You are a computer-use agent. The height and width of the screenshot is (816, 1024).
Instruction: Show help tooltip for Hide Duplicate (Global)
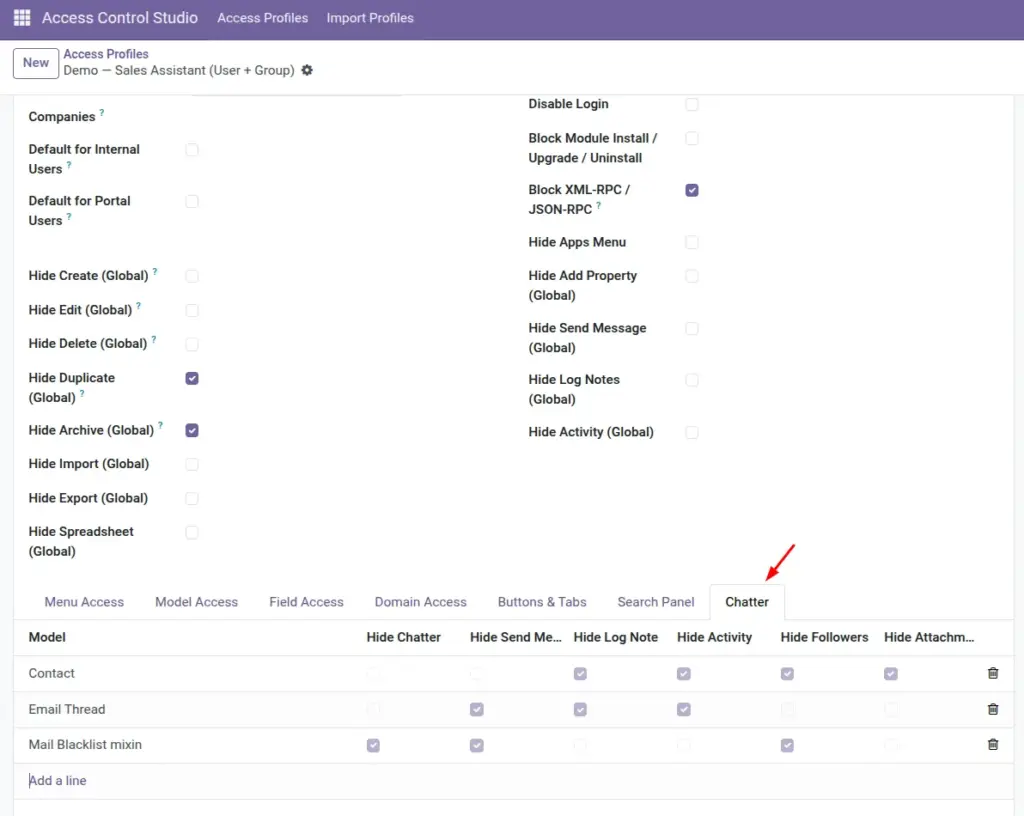82,393
